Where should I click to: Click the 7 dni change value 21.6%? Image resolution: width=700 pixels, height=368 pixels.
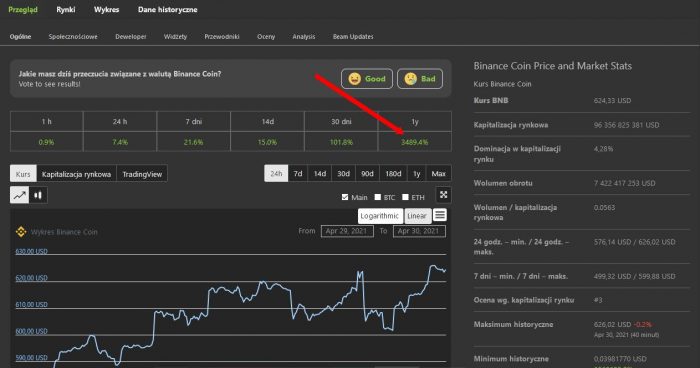pos(193,142)
